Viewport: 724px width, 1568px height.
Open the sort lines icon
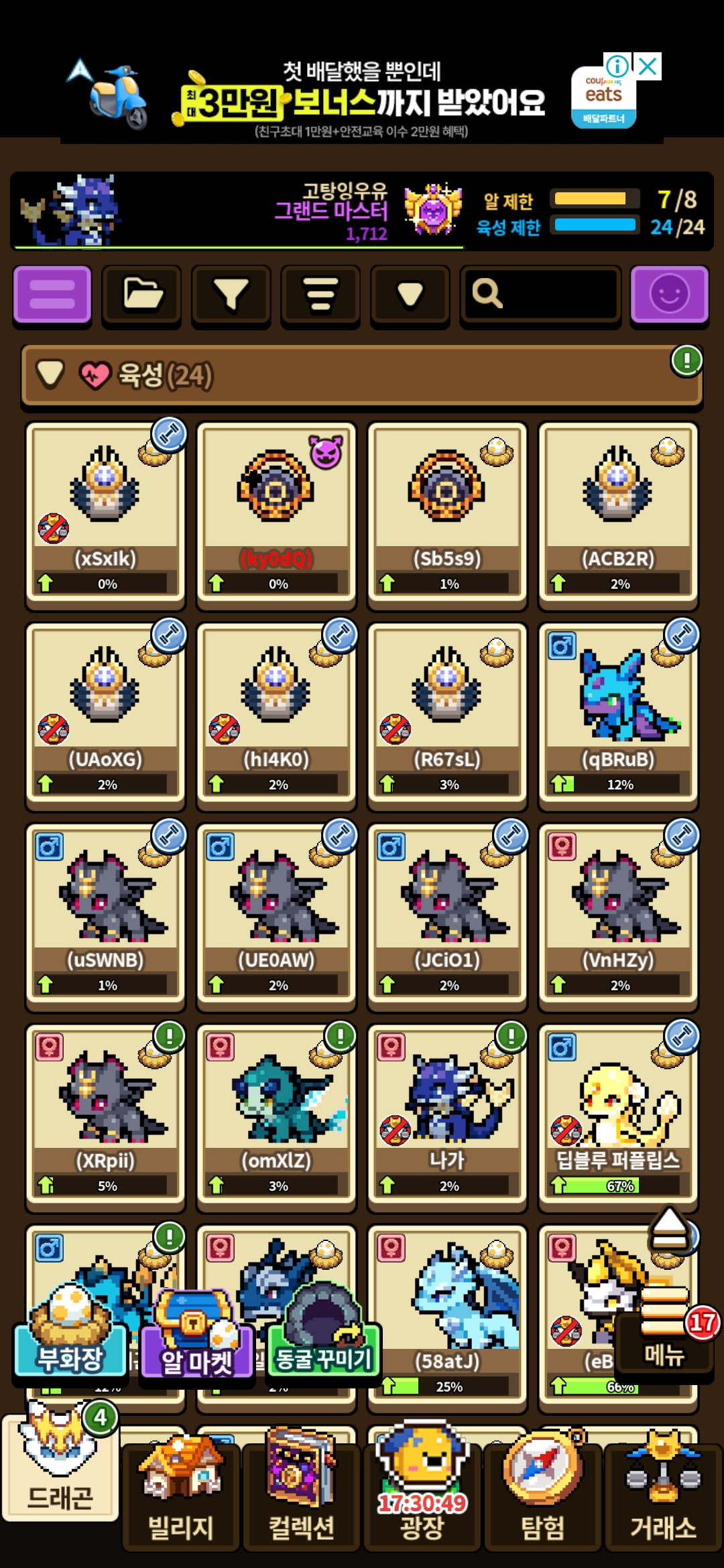click(x=320, y=294)
